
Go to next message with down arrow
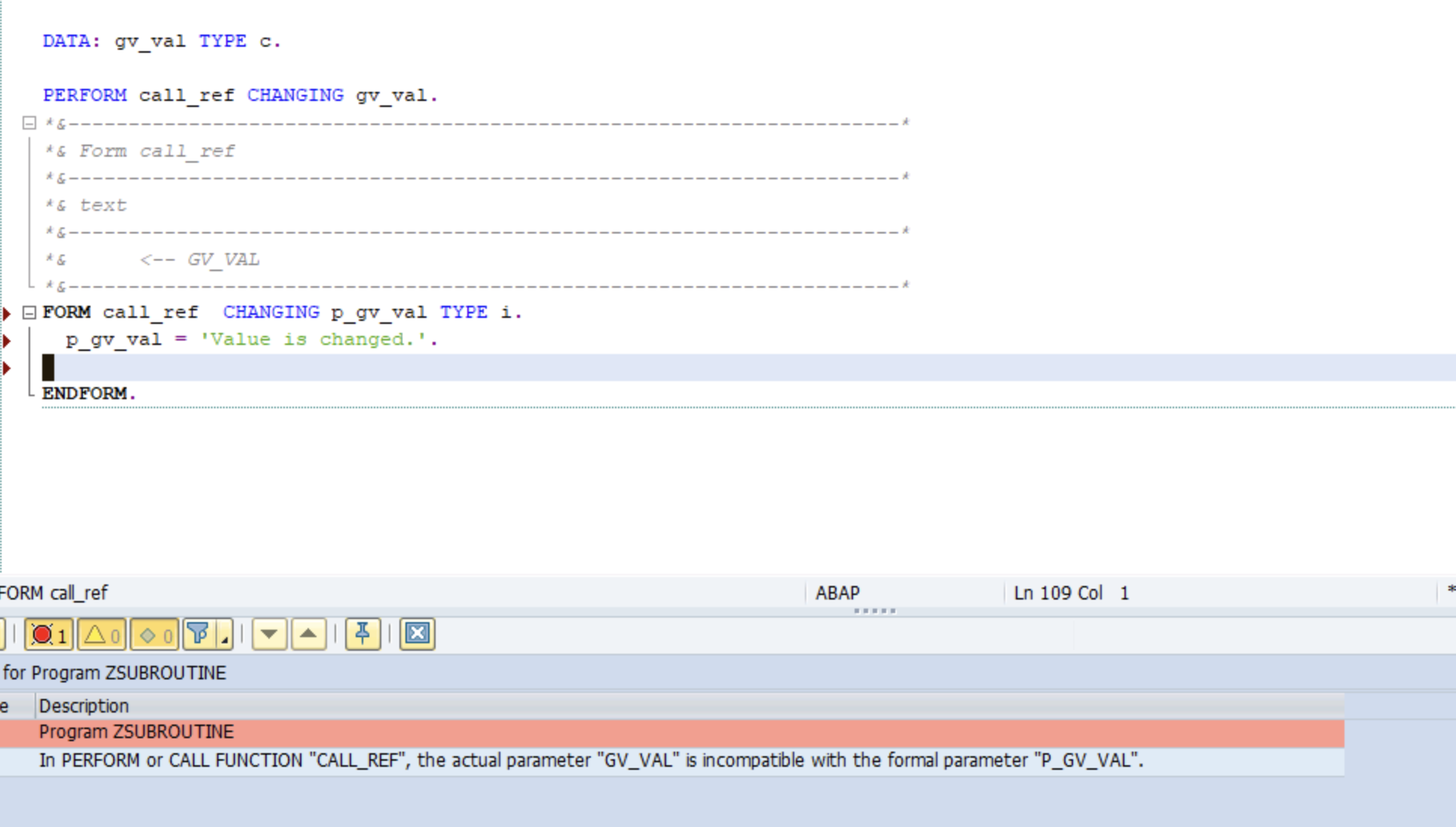[x=269, y=635]
